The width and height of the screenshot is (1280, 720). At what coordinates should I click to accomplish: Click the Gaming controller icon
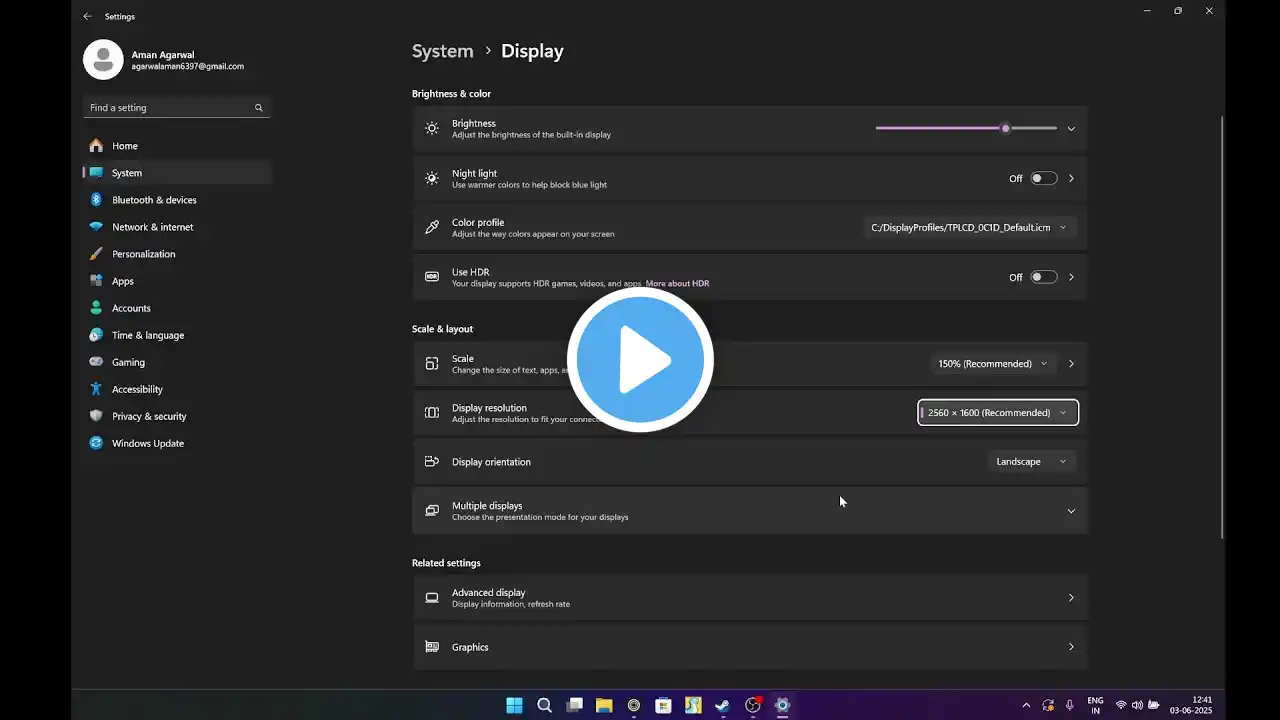[96, 362]
